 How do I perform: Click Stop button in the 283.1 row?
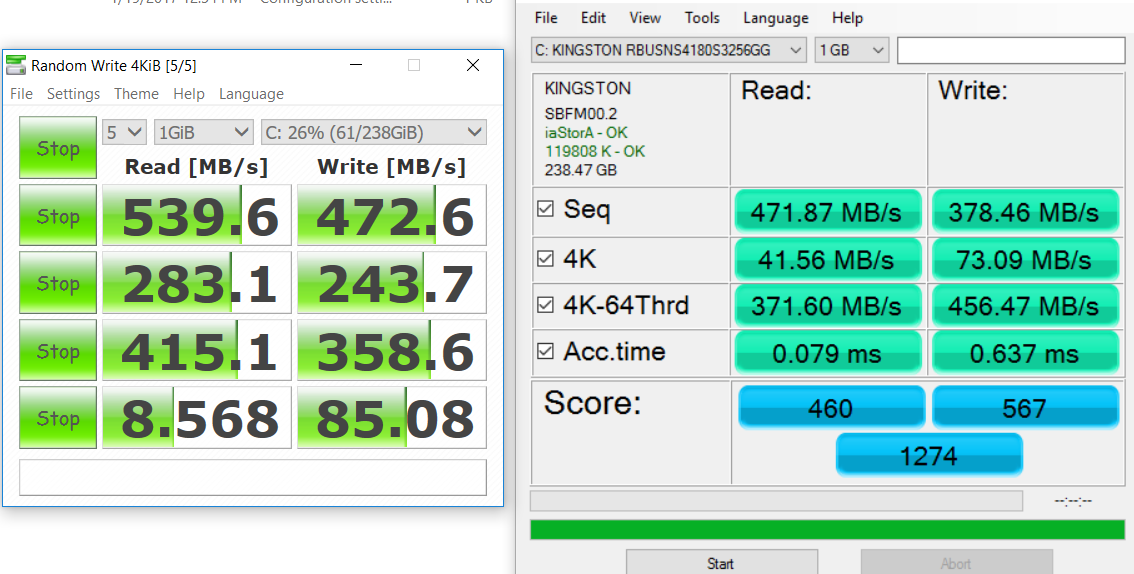58,283
